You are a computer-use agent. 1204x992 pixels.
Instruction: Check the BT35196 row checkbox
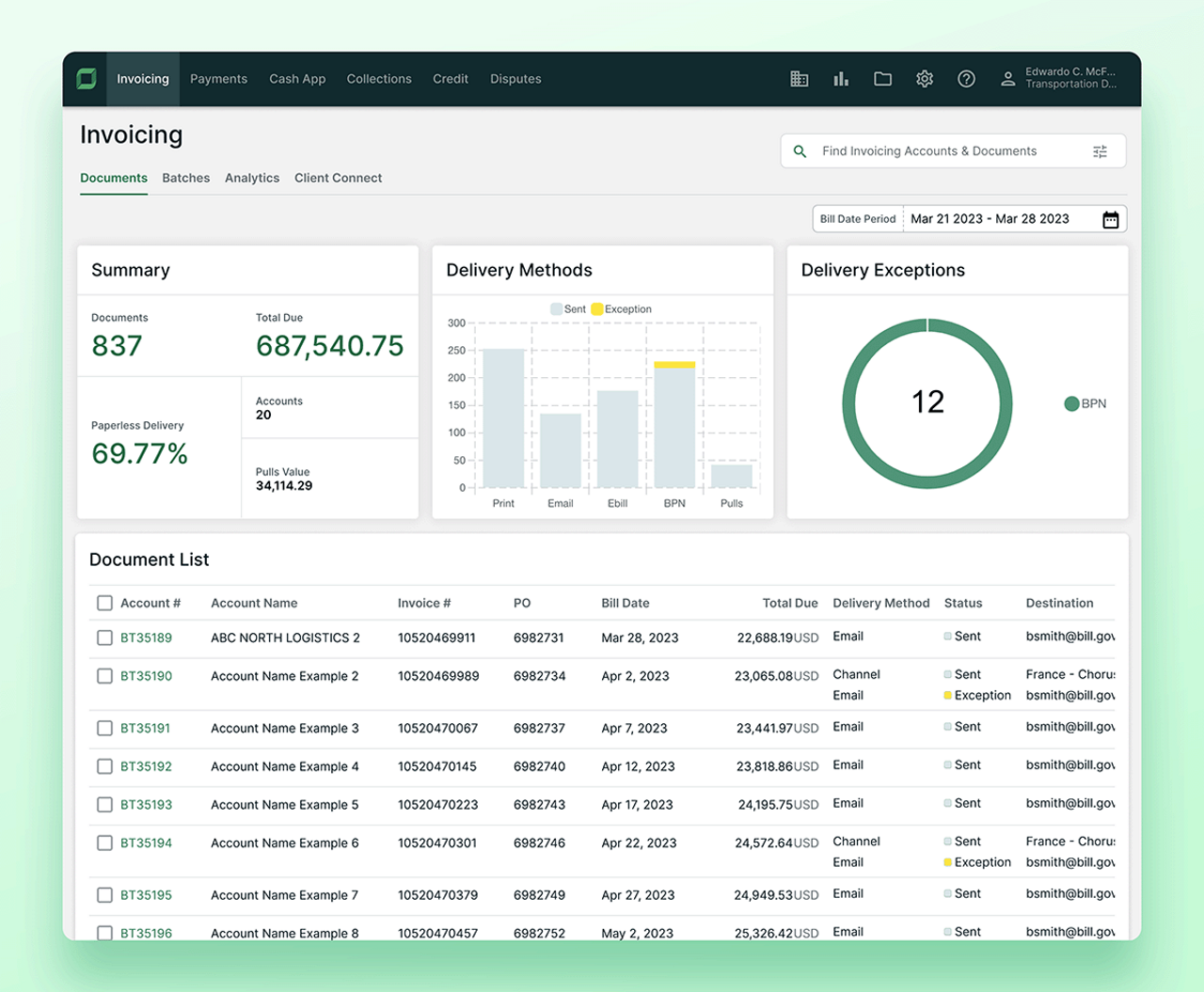click(x=104, y=933)
